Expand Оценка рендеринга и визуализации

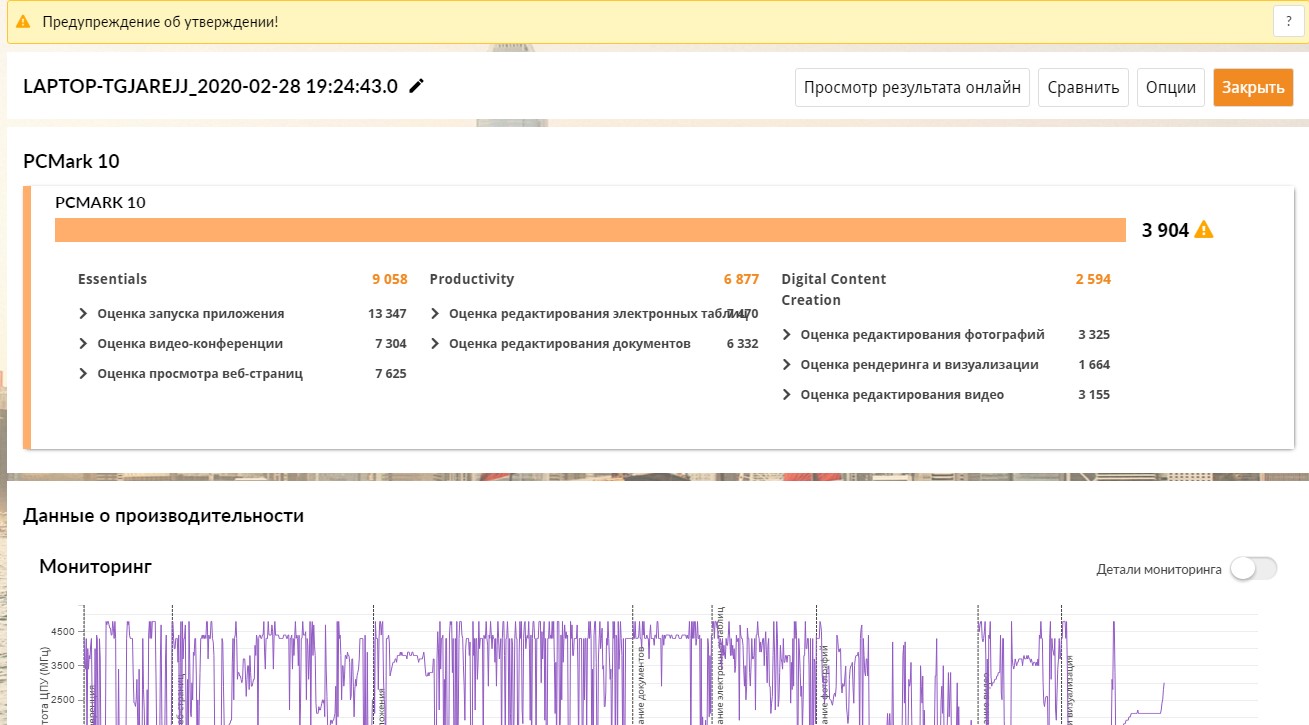click(x=787, y=365)
